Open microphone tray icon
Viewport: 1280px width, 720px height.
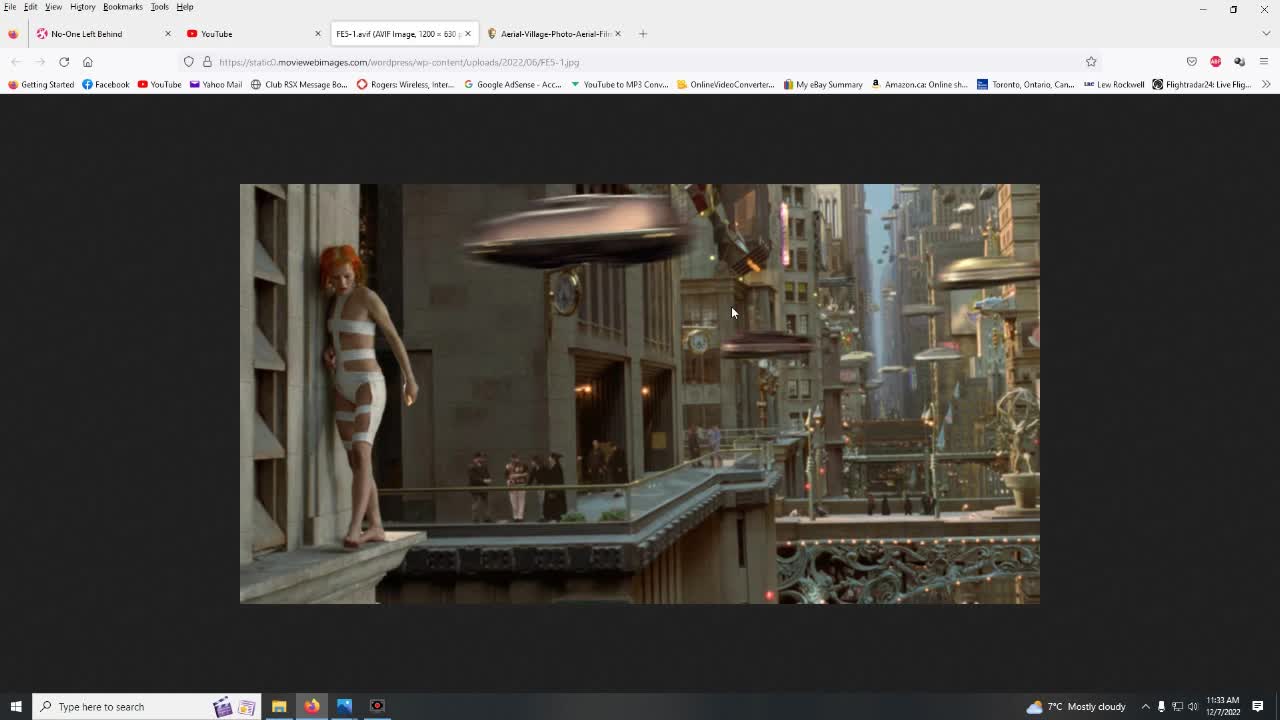(x=1161, y=706)
